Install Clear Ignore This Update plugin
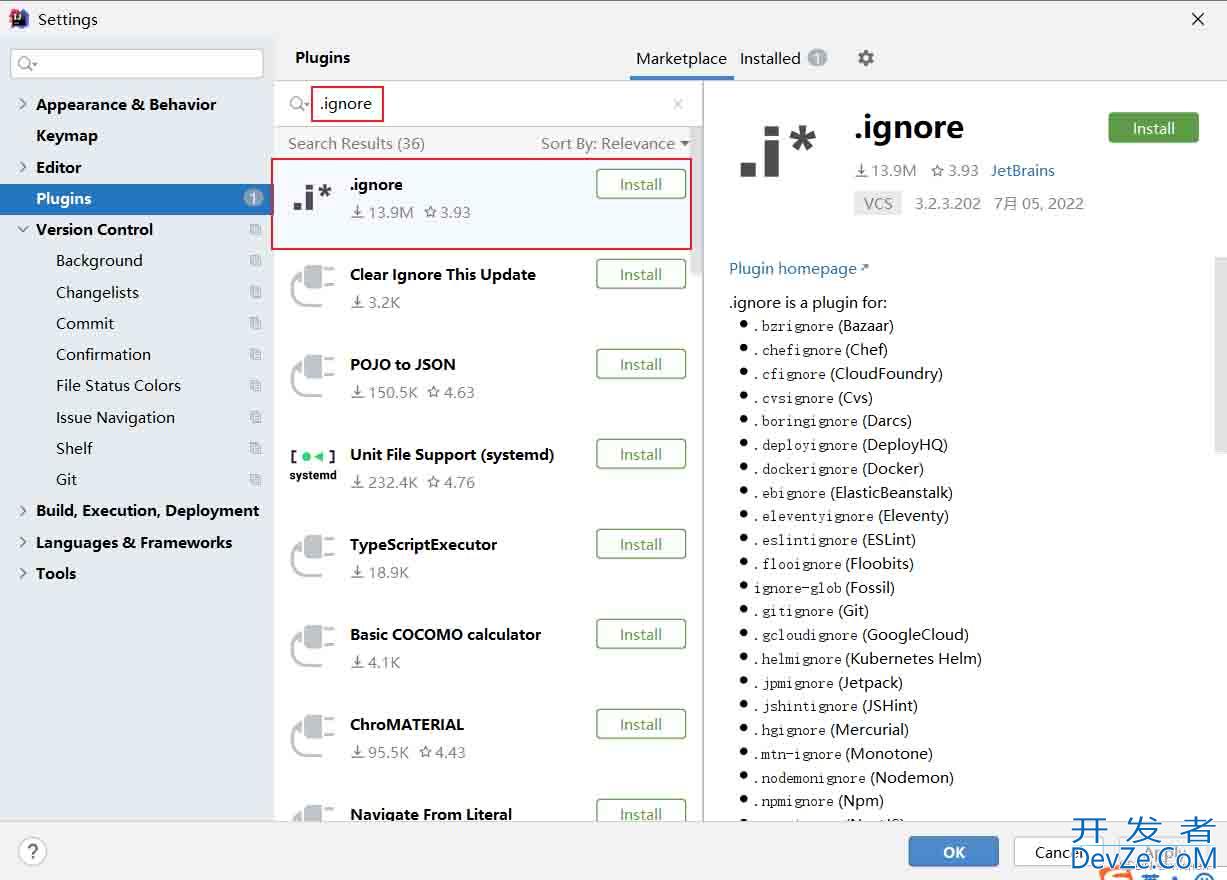 point(641,274)
